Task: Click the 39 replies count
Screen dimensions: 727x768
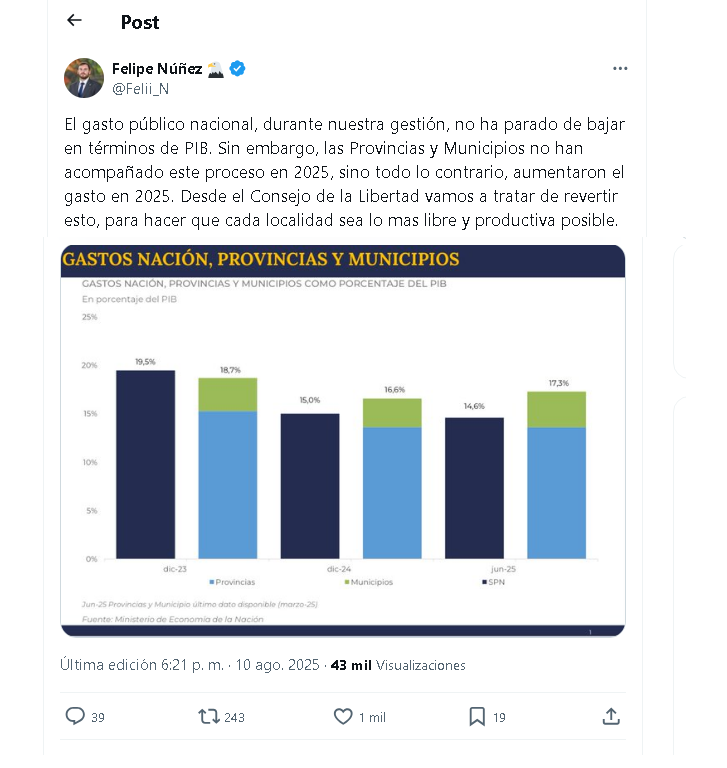Action: click(x=98, y=717)
